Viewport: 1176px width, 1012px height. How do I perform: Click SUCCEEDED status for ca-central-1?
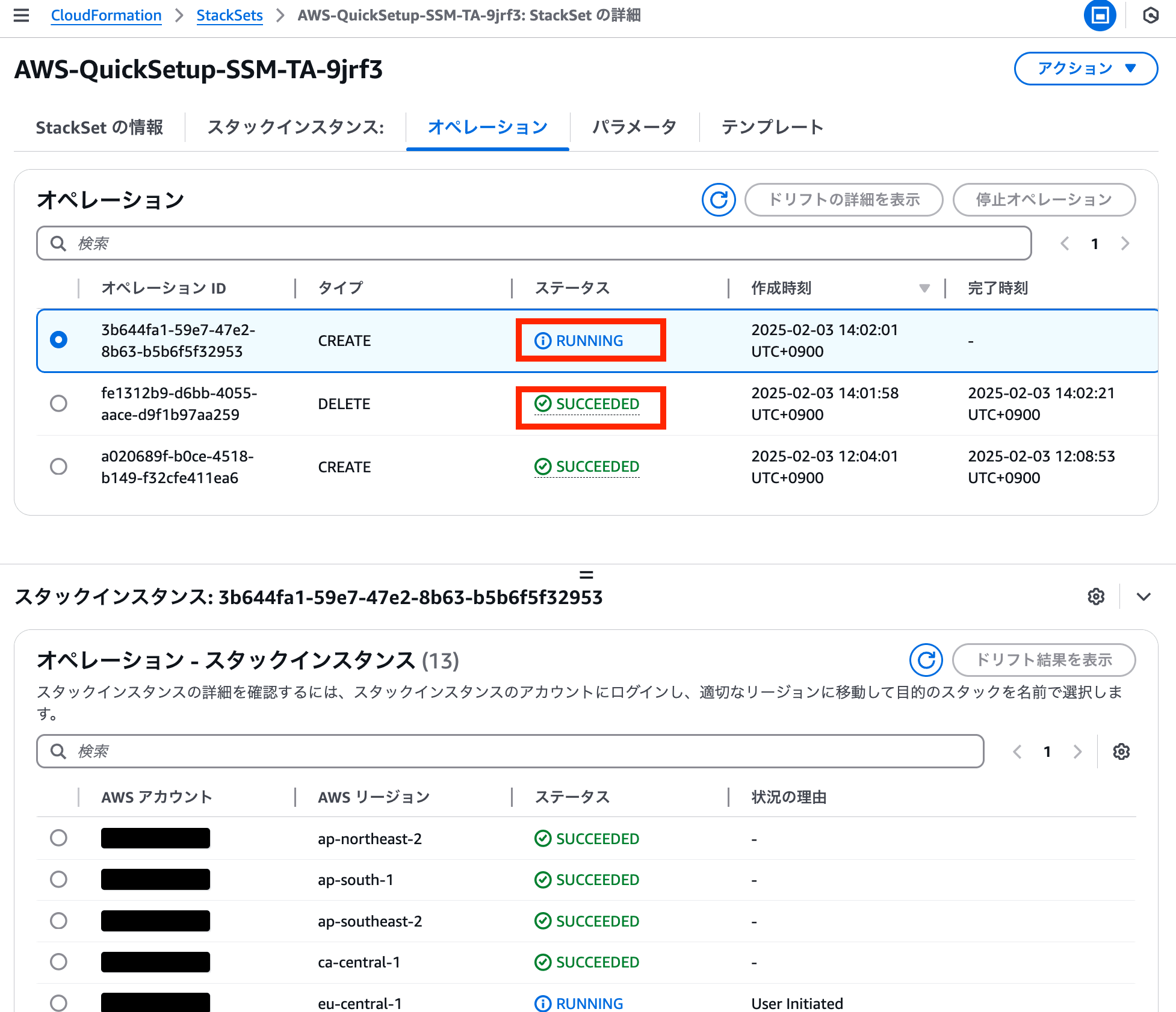coord(587,962)
